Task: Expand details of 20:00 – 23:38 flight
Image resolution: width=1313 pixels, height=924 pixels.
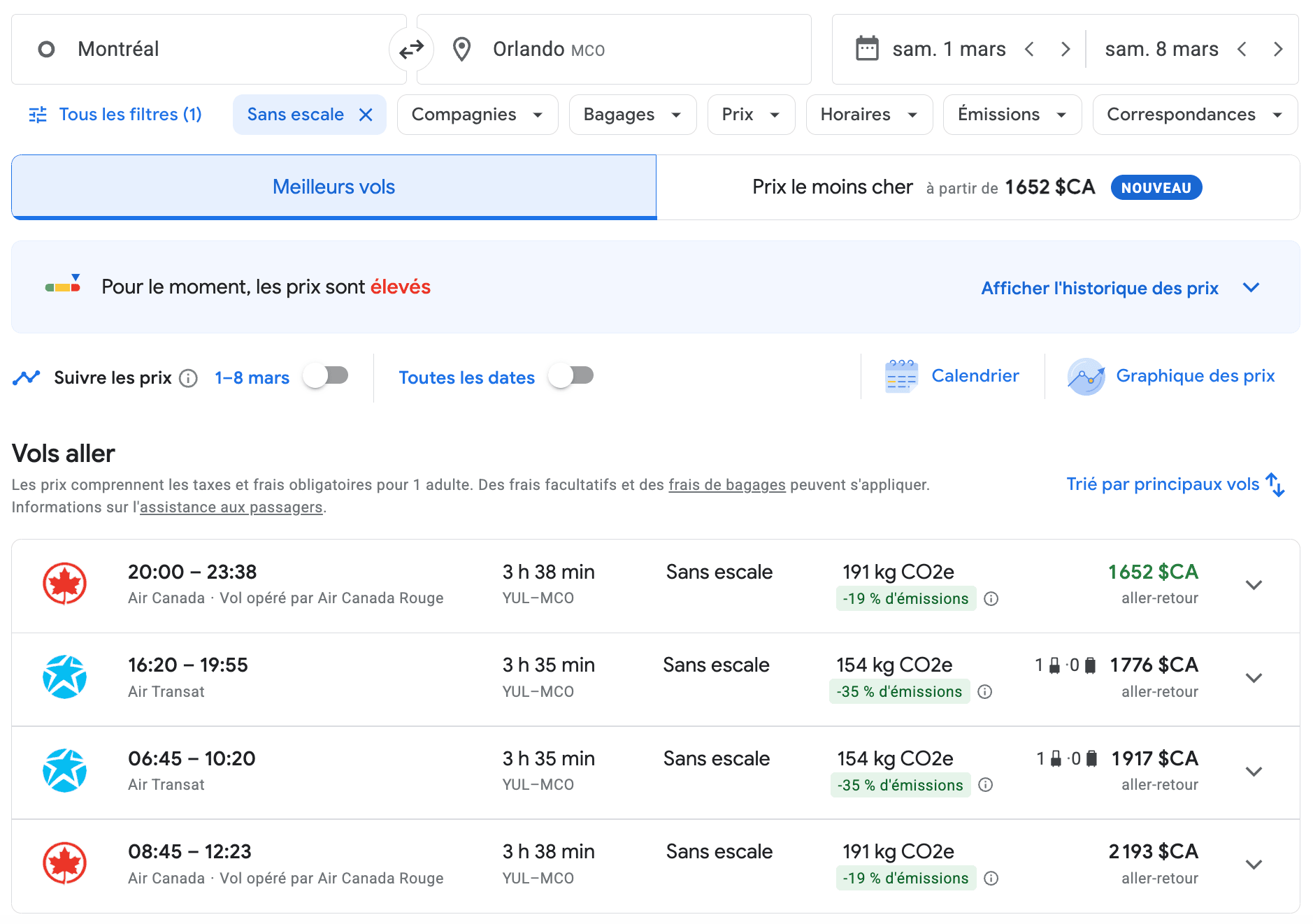Action: pyautogui.click(x=1254, y=585)
